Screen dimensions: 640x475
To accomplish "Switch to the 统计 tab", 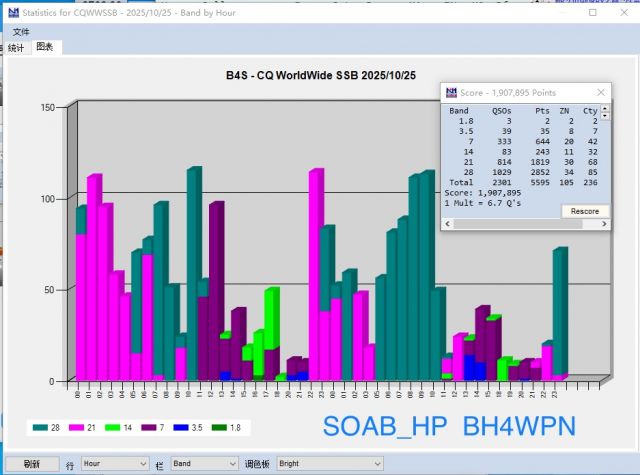I will click(16, 47).
